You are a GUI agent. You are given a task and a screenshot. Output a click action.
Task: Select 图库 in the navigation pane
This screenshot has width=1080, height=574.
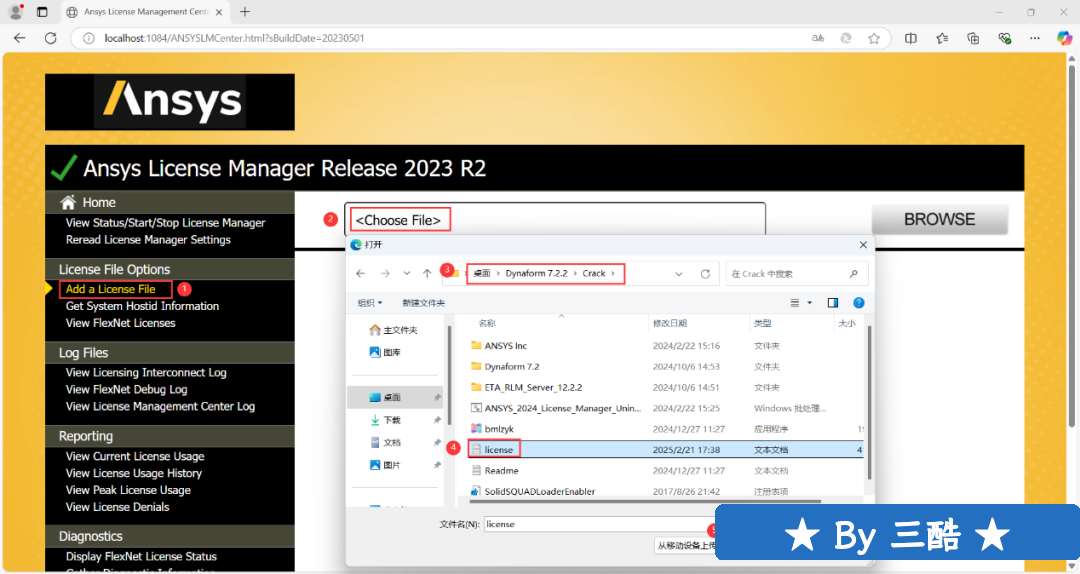click(x=385, y=352)
